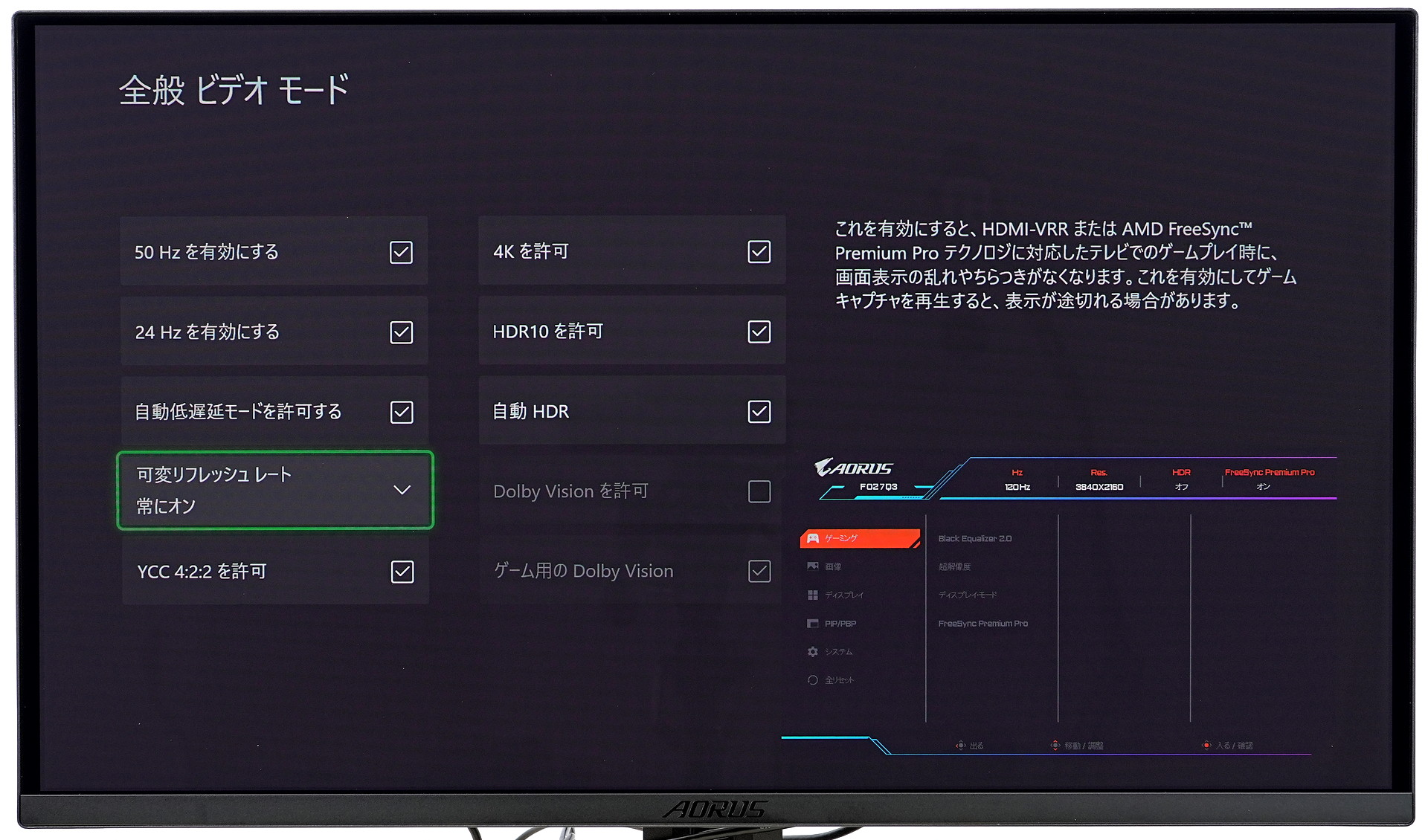The height and width of the screenshot is (840, 1428).
Task: Click the HDMI-VRR description paragraph
Action: (1065, 265)
